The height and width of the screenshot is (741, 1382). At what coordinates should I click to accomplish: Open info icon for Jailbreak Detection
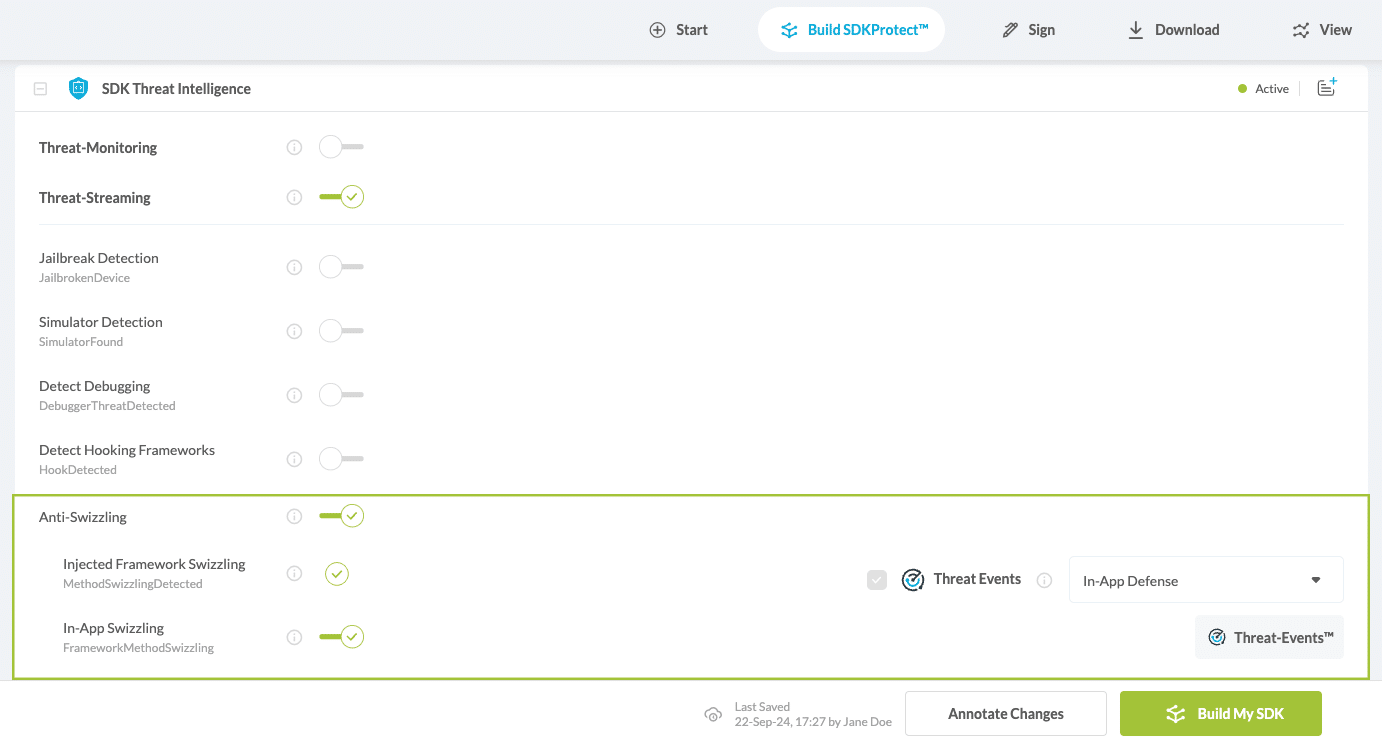pyautogui.click(x=294, y=268)
